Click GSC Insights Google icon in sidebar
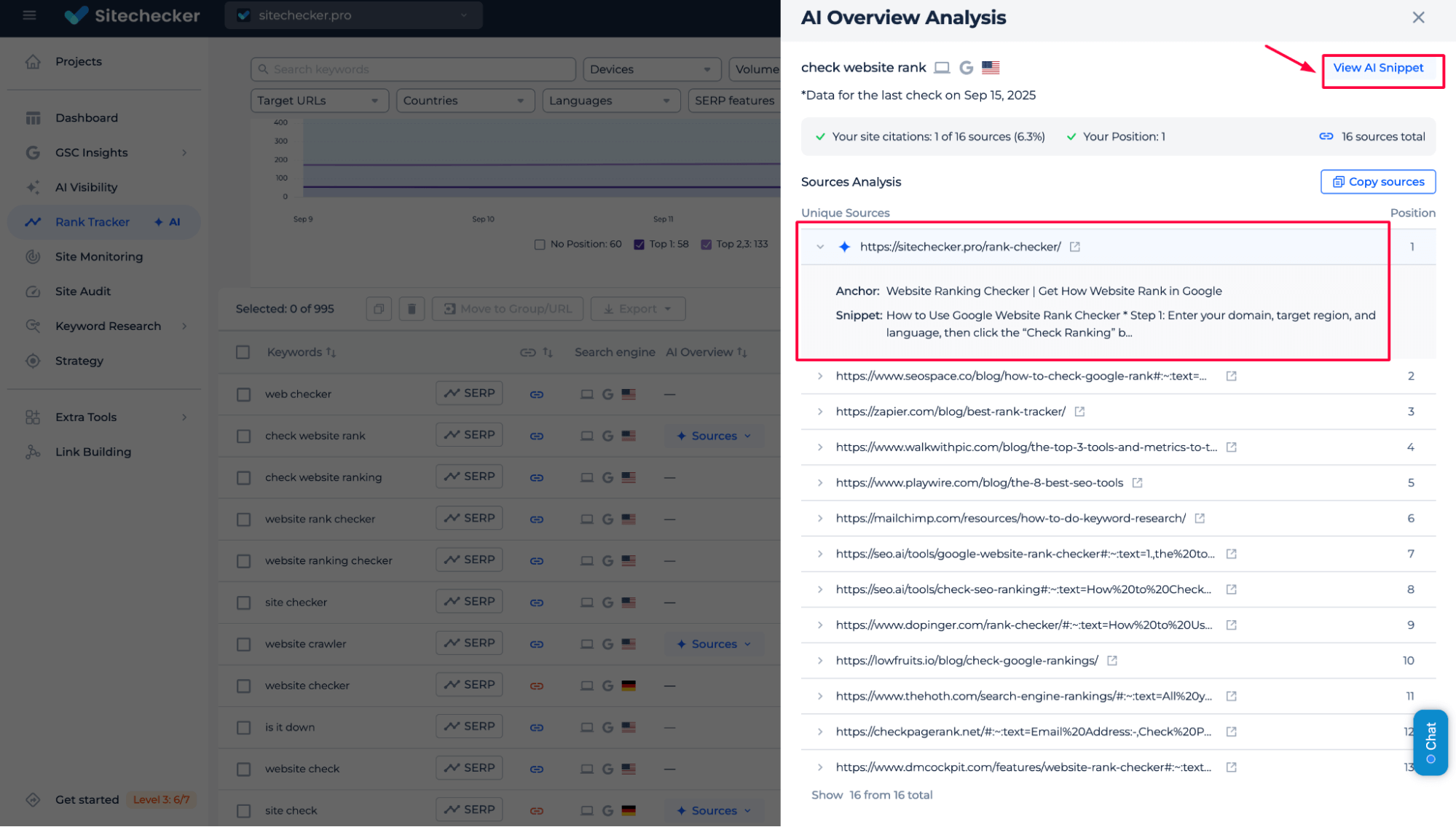The height and width of the screenshot is (827, 1456). pos(33,152)
